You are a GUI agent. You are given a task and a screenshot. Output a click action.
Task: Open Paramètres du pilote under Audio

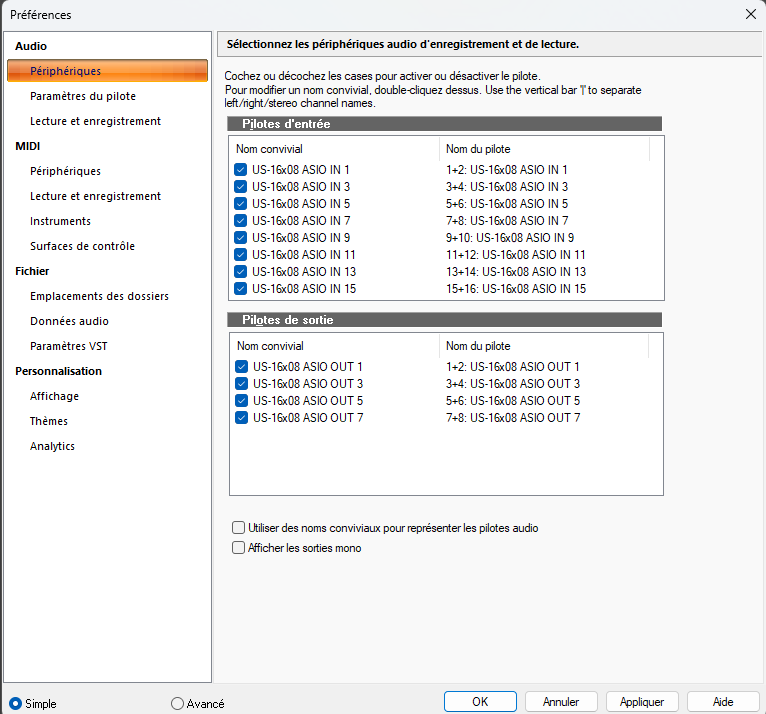pyautogui.click(x=83, y=96)
